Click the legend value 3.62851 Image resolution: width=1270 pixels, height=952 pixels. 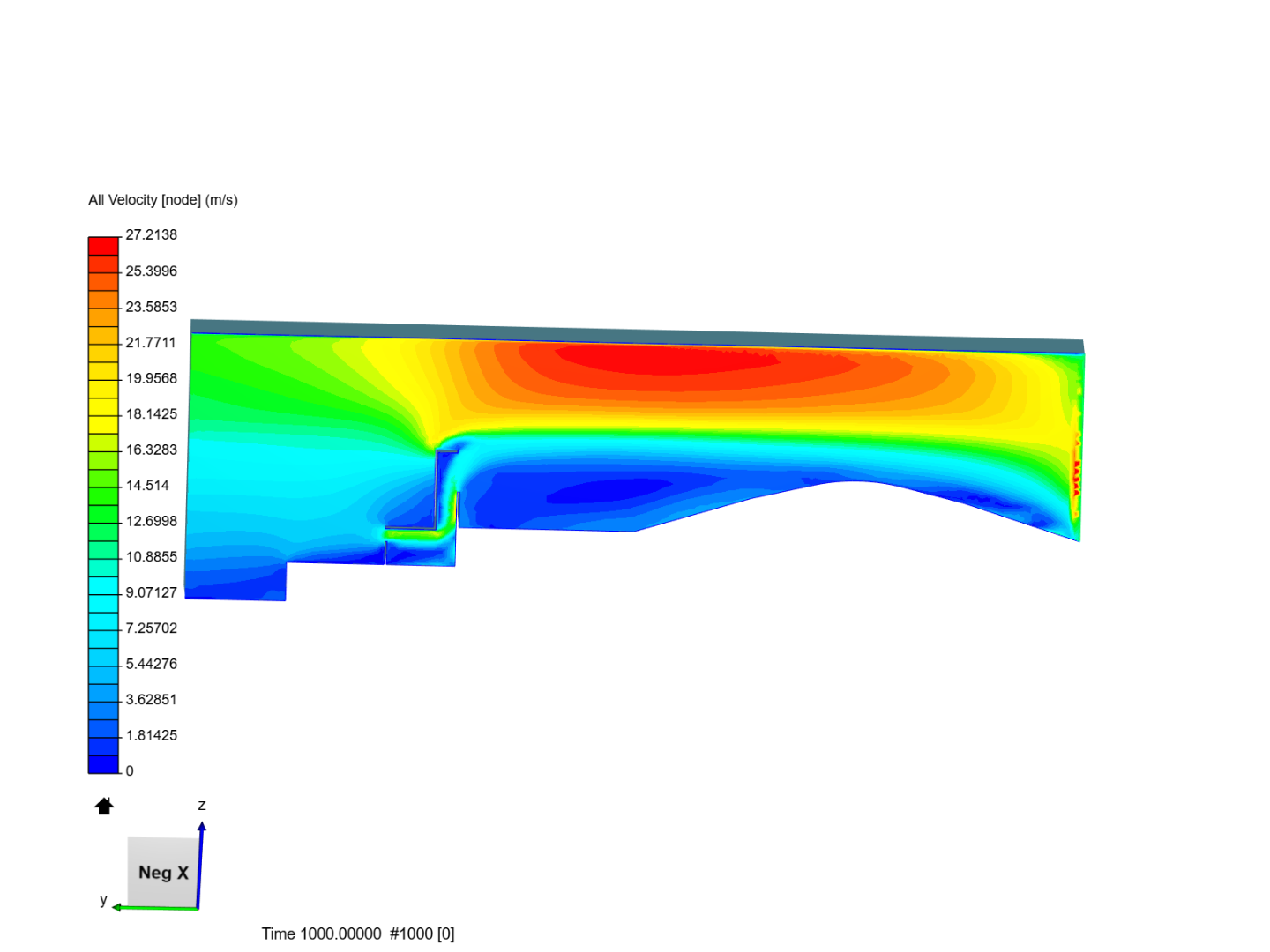point(151,699)
